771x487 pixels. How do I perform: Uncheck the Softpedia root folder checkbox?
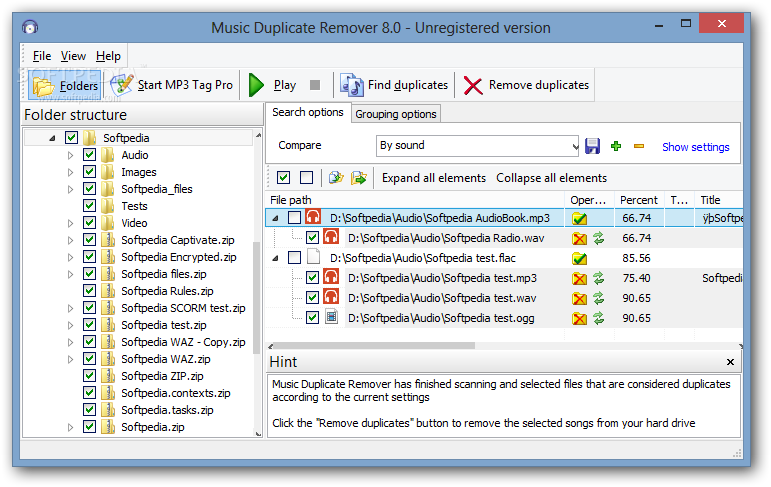71,138
